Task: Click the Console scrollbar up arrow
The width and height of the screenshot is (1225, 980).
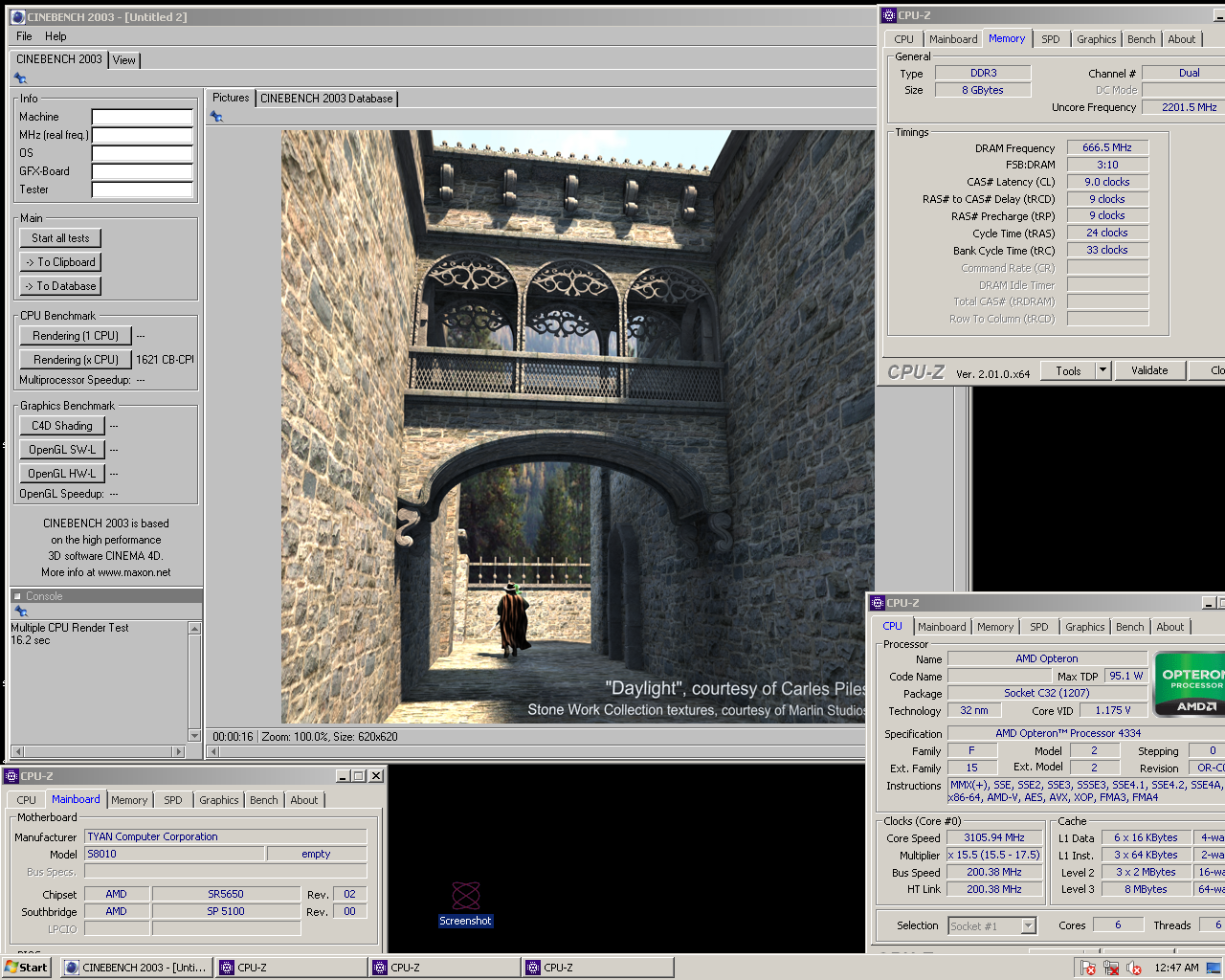Action: click(x=195, y=629)
